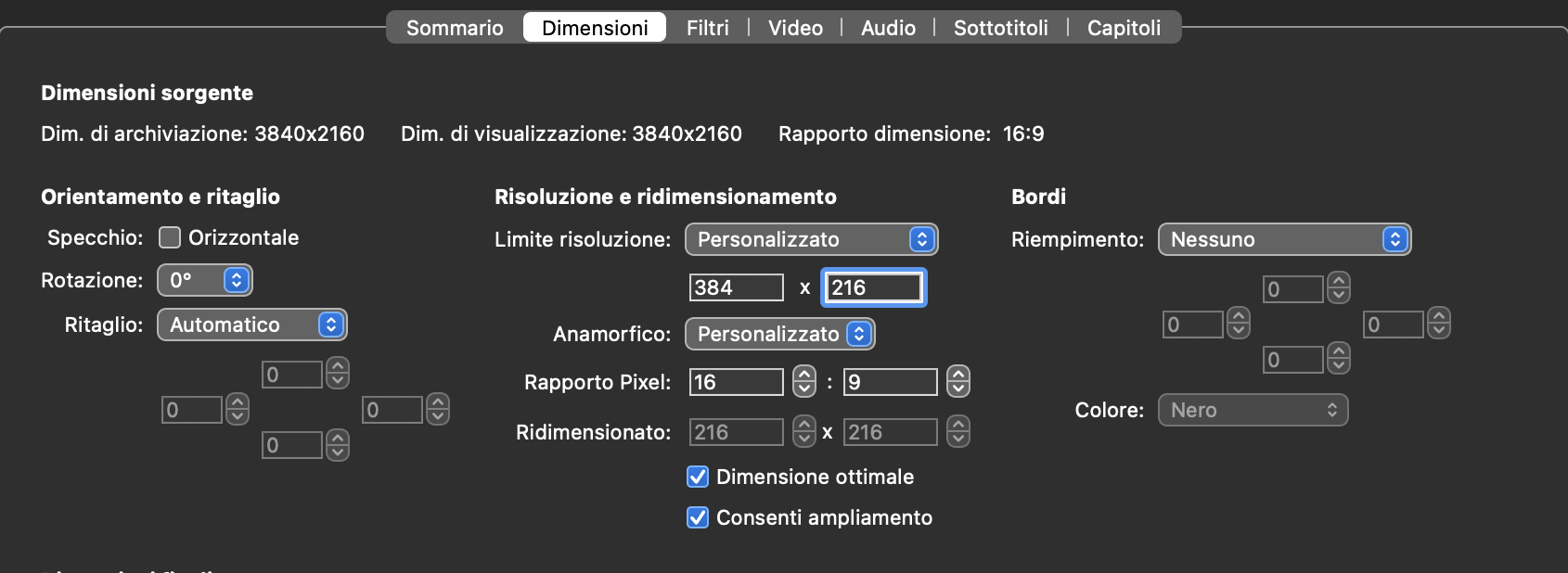Click the top crop value field under Ritaglio
The width and height of the screenshot is (1568, 573).
point(292,375)
